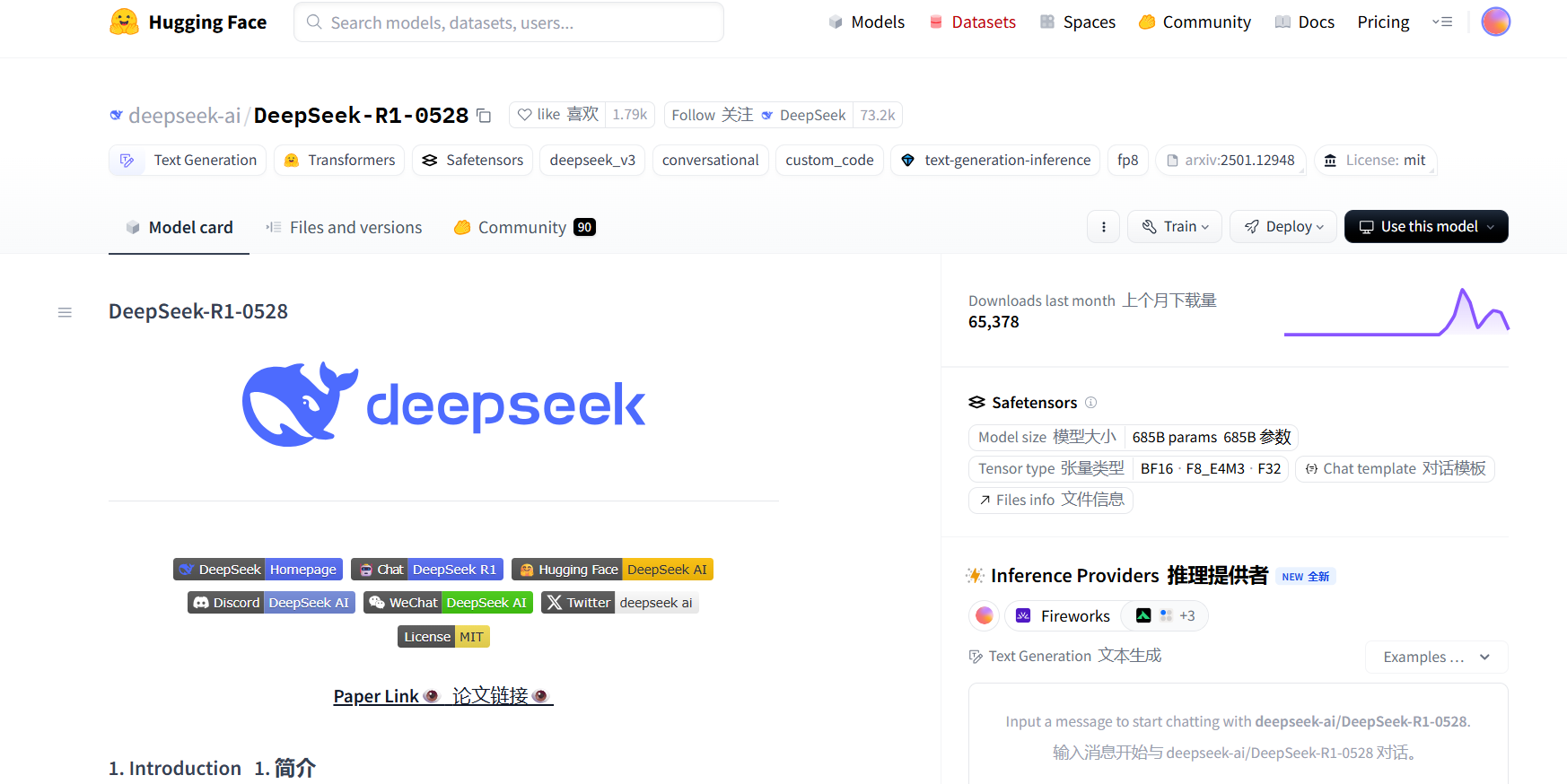
Task: Open the Files info link
Action: 1050,500
